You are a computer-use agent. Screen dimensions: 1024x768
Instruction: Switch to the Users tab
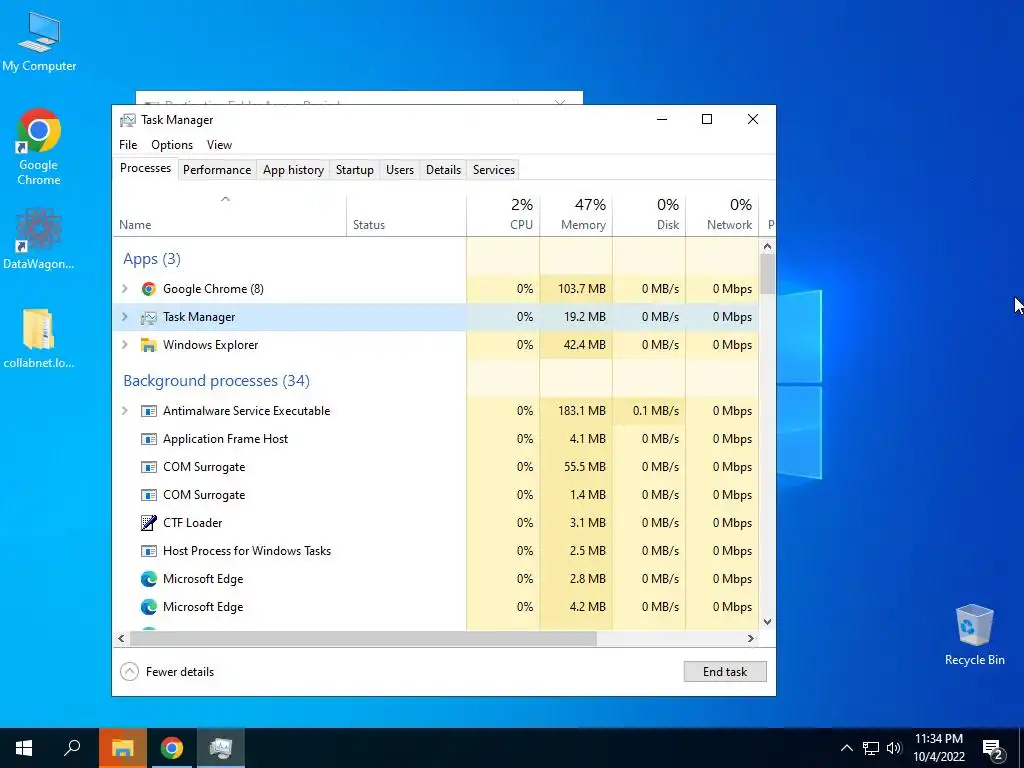tap(400, 170)
